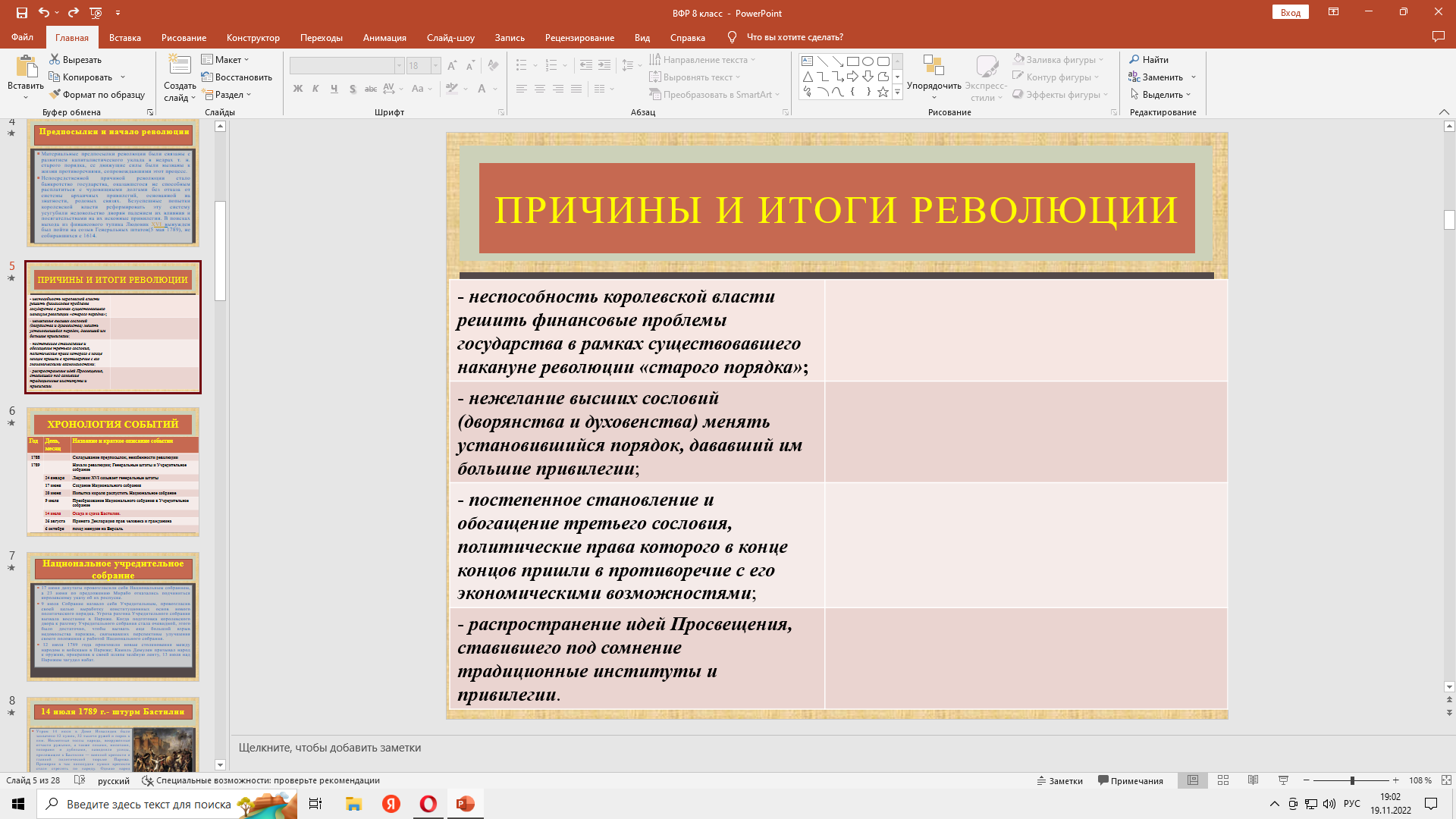
Task: Toggle align text right
Action: 558,89
